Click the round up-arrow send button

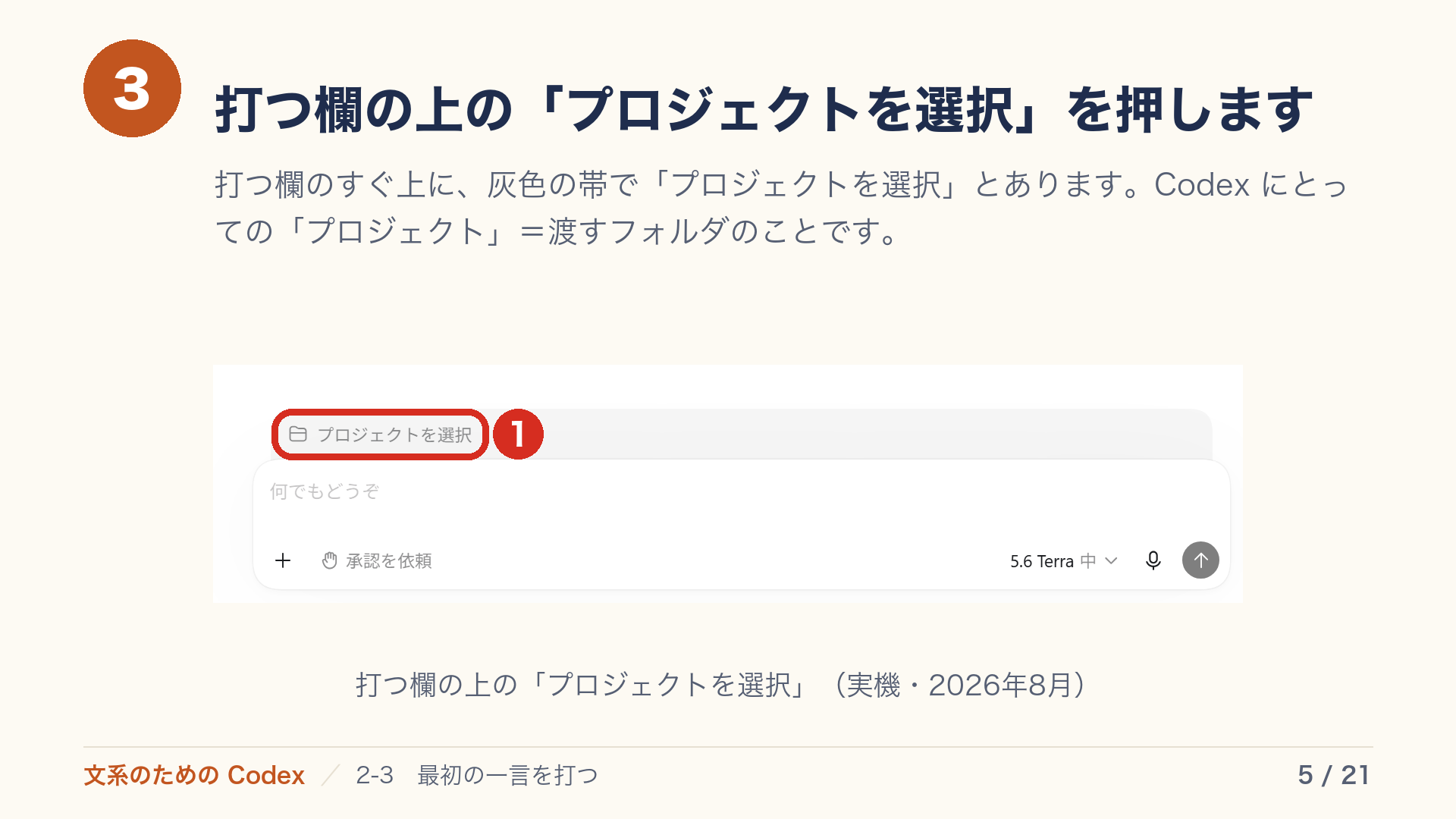1200,560
